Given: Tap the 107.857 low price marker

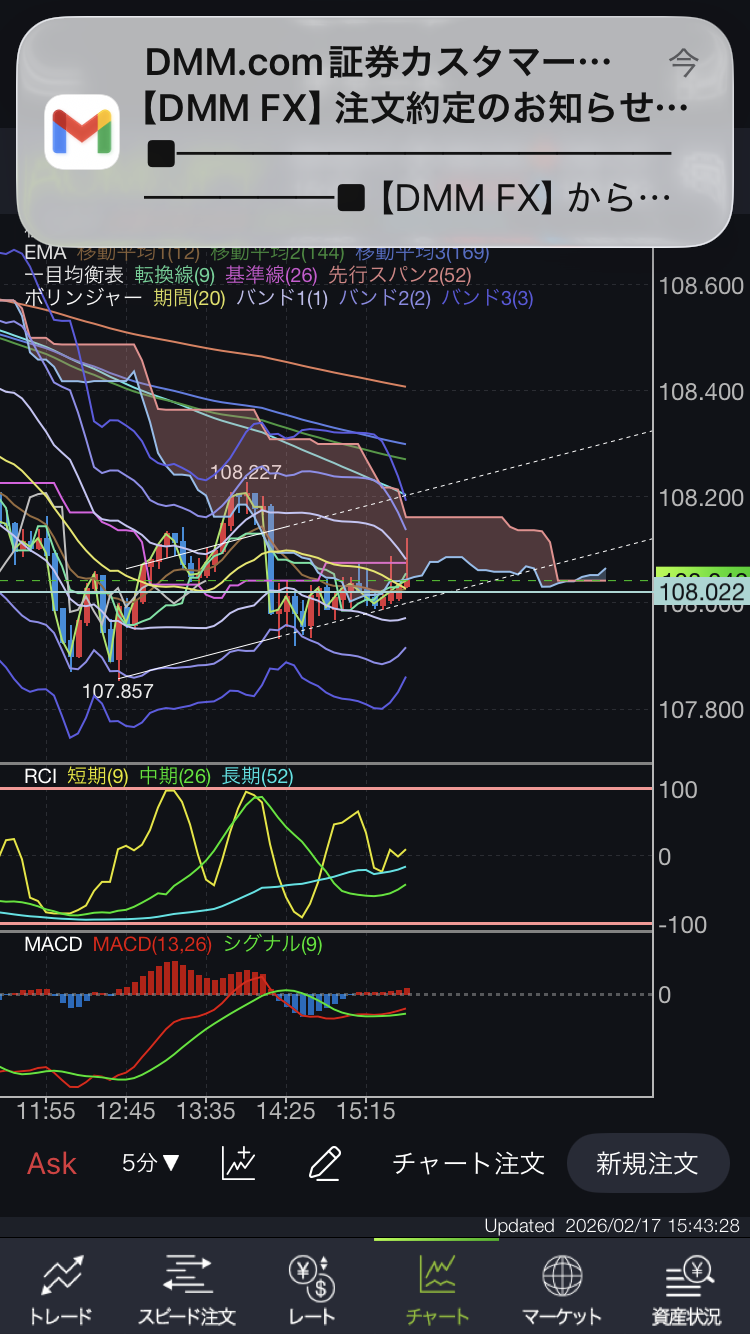Looking at the screenshot, I should (x=118, y=691).
